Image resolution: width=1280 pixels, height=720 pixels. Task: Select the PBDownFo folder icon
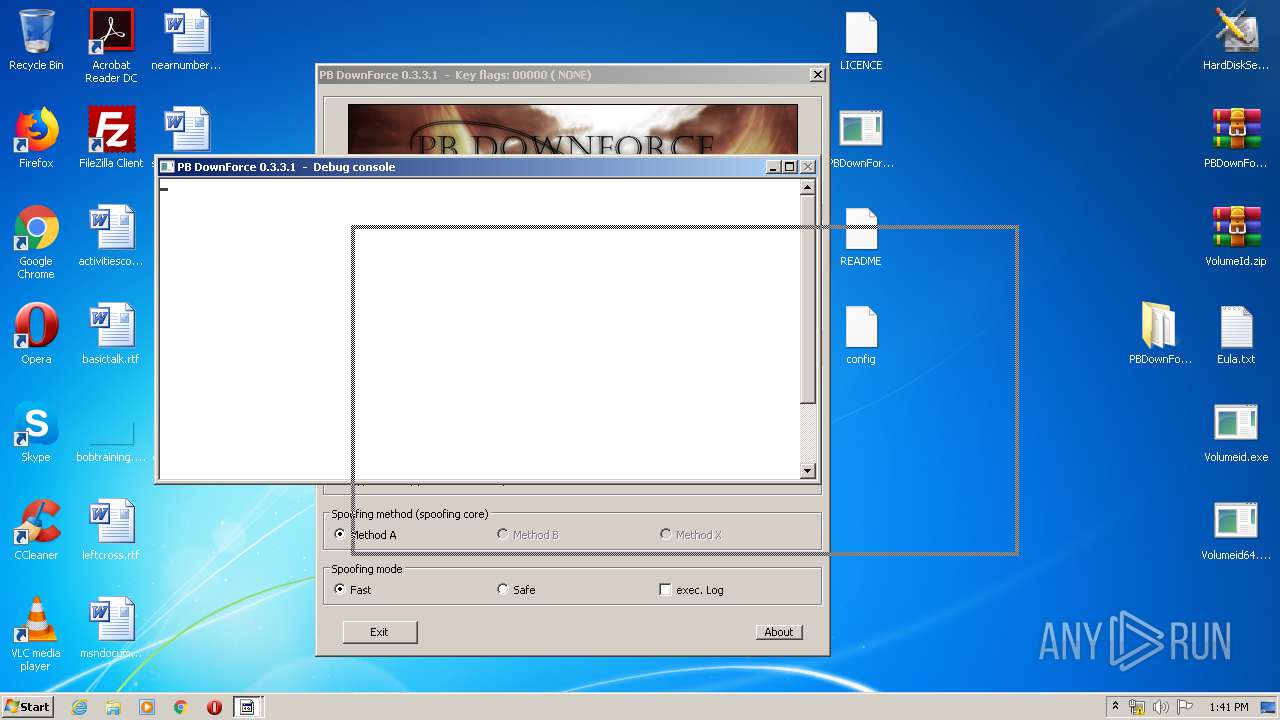pos(1160,334)
